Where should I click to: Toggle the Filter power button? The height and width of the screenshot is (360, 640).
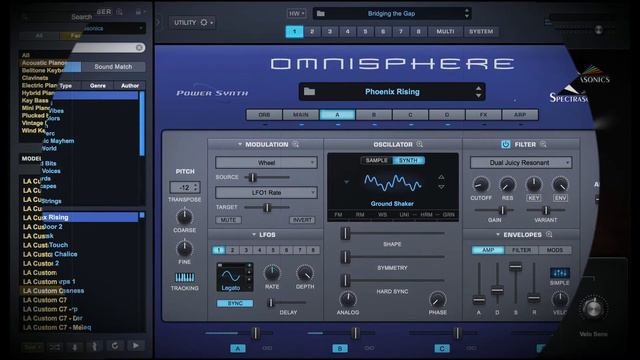pyautogui.click(x=506, y=144)
